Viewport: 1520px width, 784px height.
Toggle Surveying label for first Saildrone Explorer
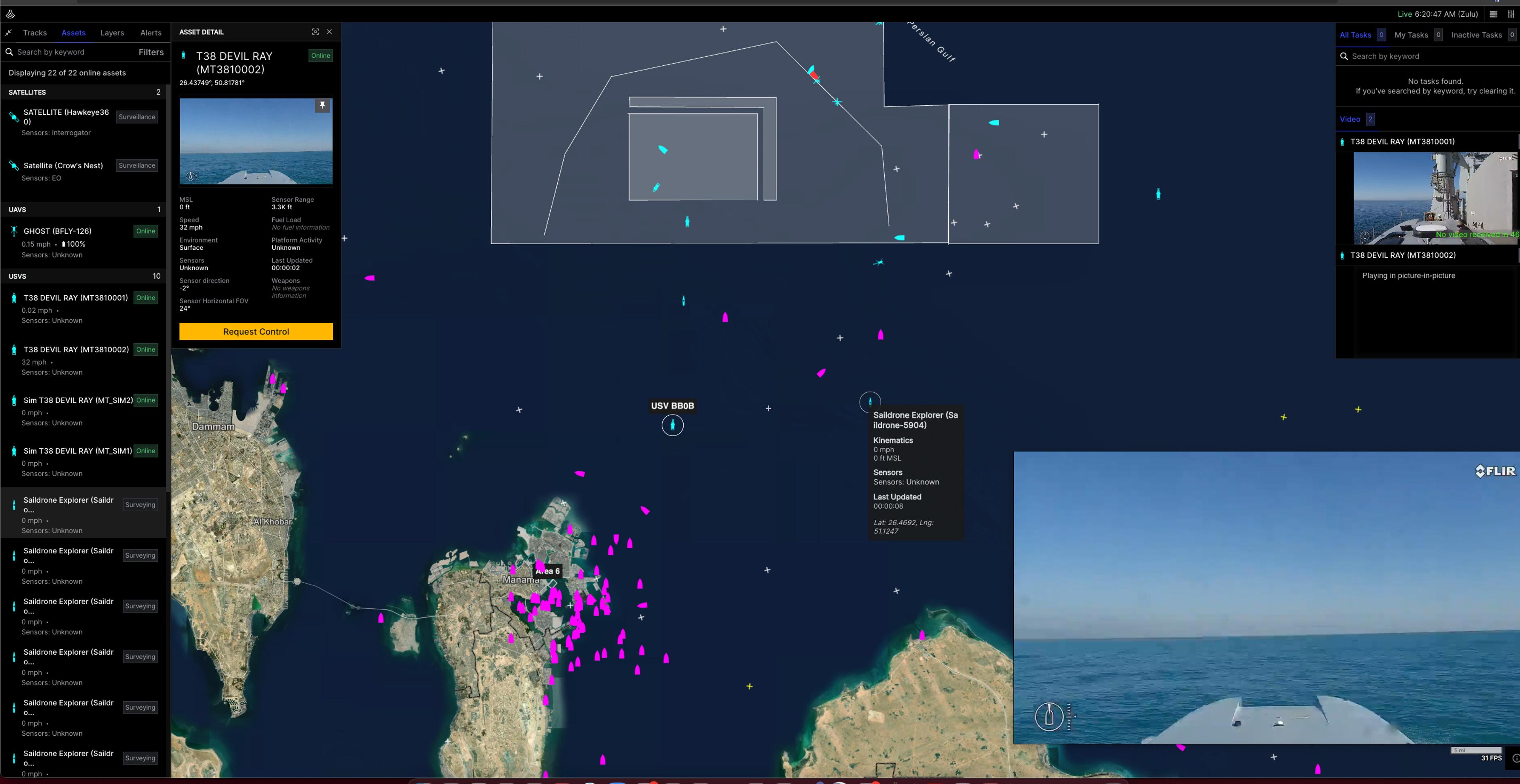[140, 504]
